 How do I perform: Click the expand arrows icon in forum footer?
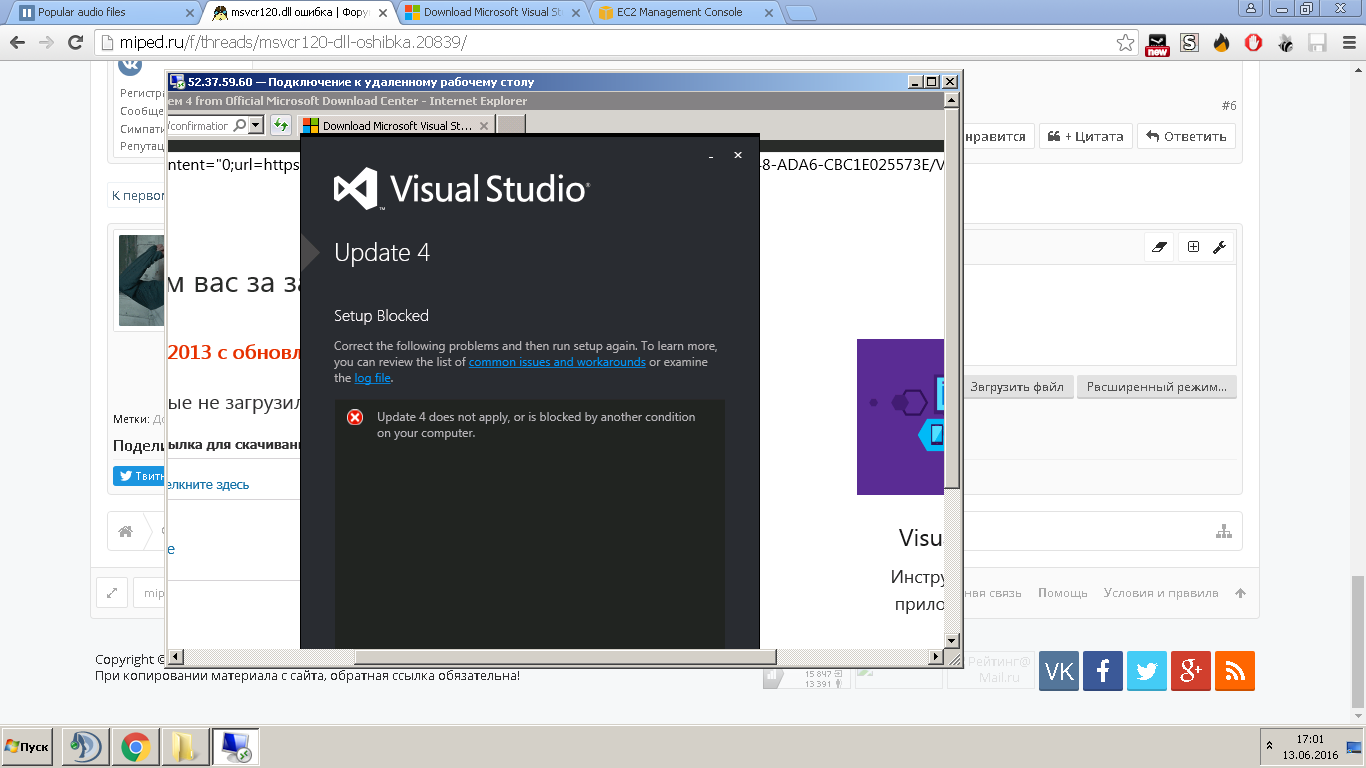tap(111, 592)
